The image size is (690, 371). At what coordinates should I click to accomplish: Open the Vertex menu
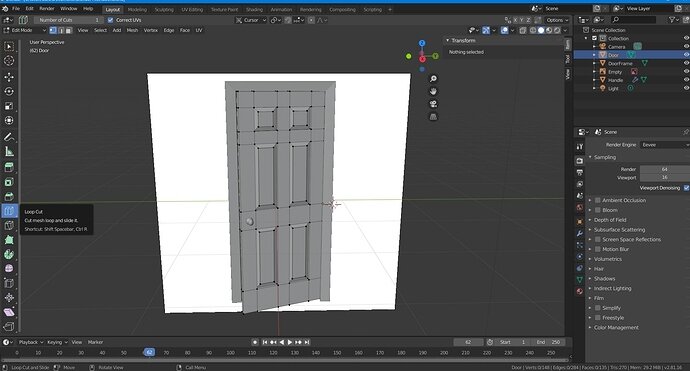150,30
